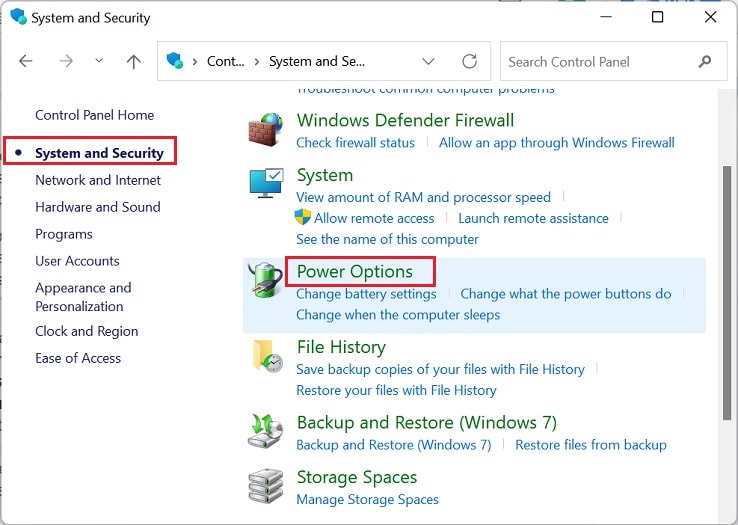Click the Backup and Restore drive icon
The width and height of the screenshot is (738, 525).
265,431
